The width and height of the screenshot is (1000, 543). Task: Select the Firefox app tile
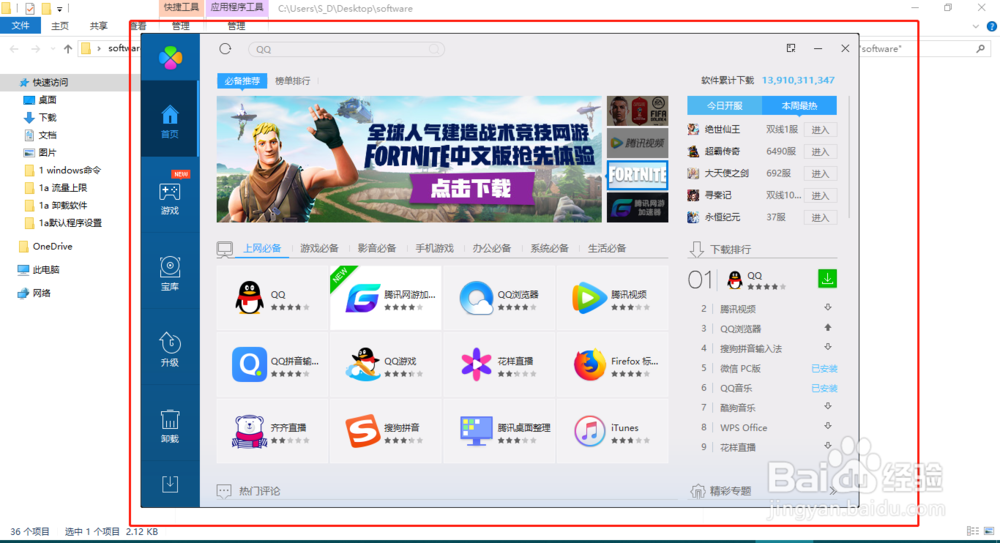[x=612, y=364]
